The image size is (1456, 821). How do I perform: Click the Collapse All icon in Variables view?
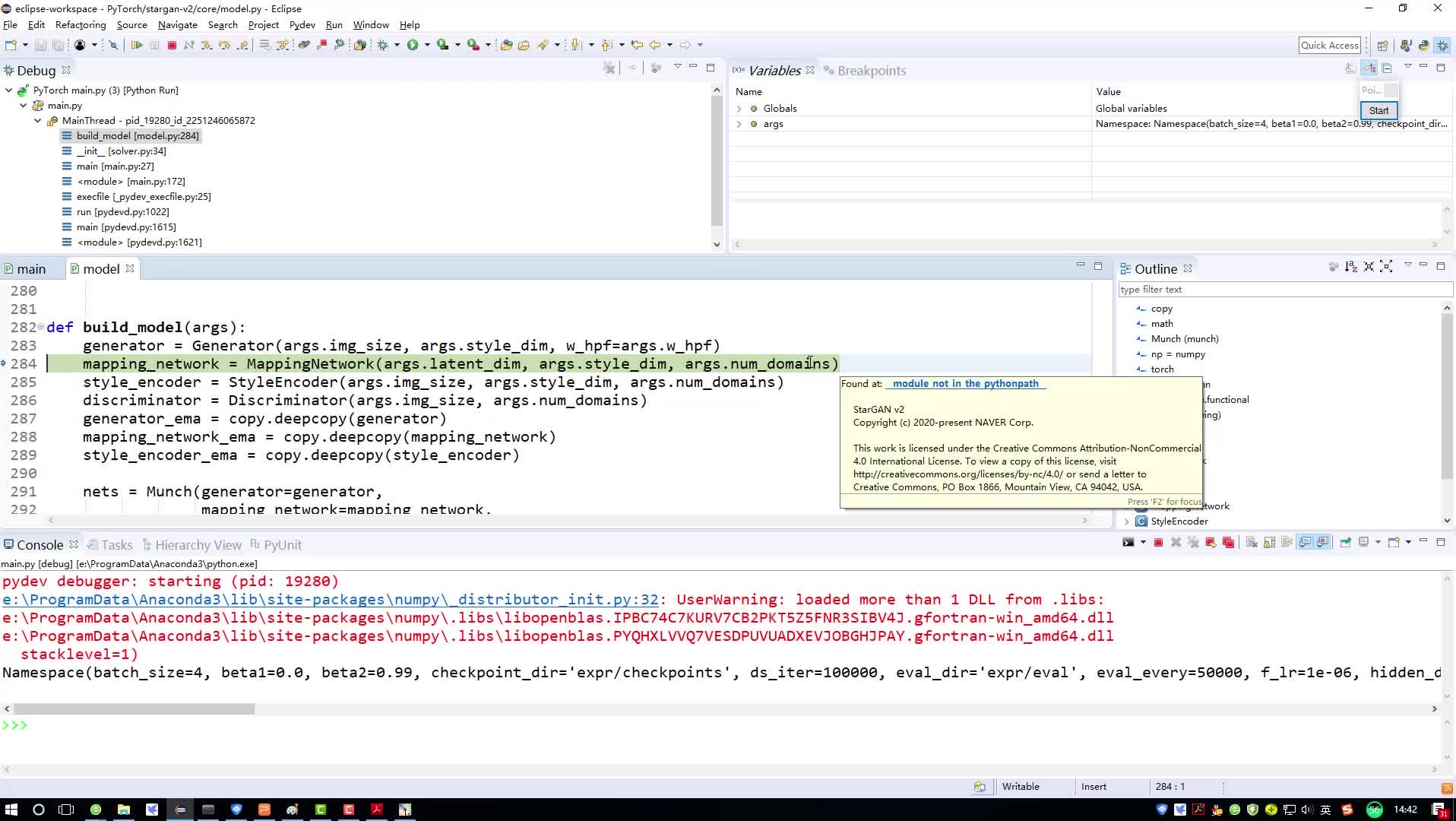[x=1387, y=68]
